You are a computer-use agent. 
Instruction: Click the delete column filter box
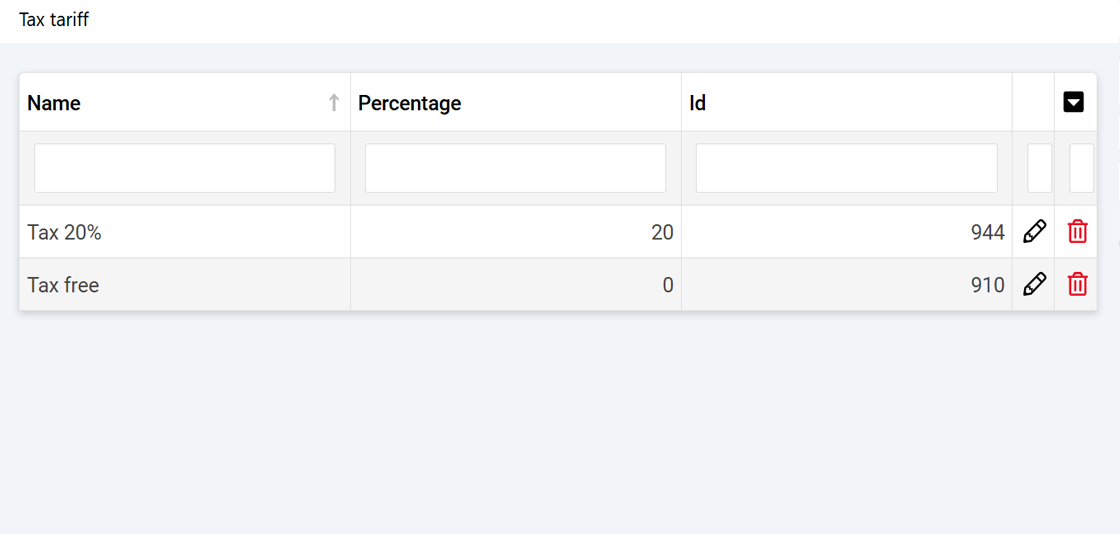pos(1081,168)
